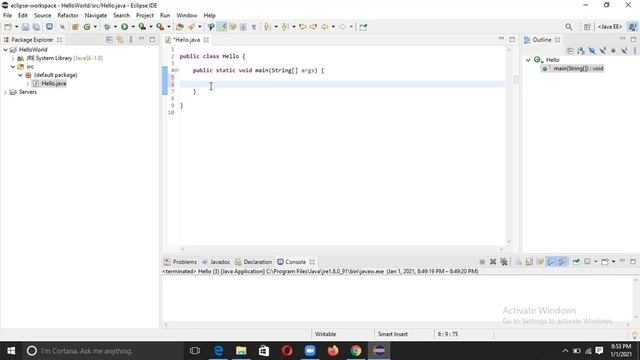Collapse the HelloWorld project tree
This screenshot has width=640, height=360.
point(5,50)
